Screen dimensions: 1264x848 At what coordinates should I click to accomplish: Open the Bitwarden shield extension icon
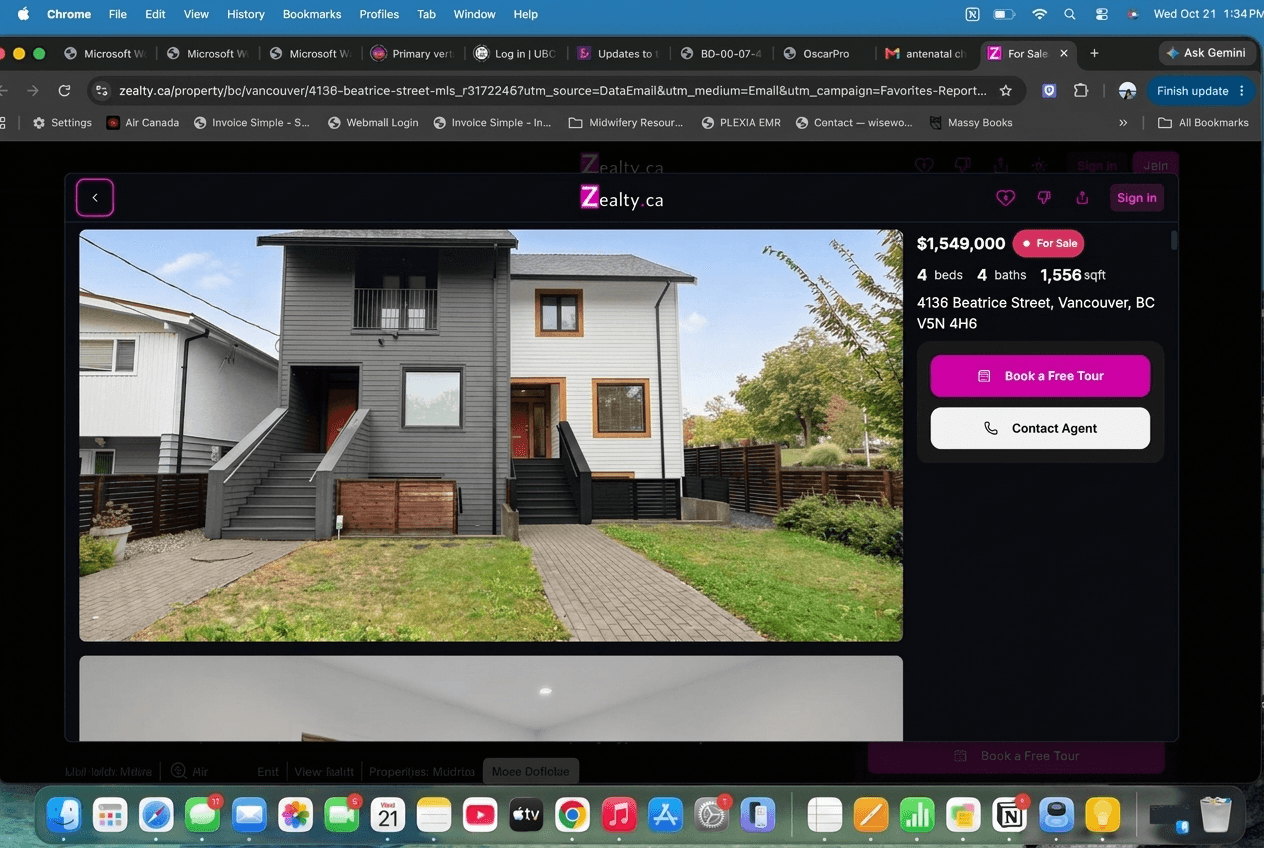1049,91
